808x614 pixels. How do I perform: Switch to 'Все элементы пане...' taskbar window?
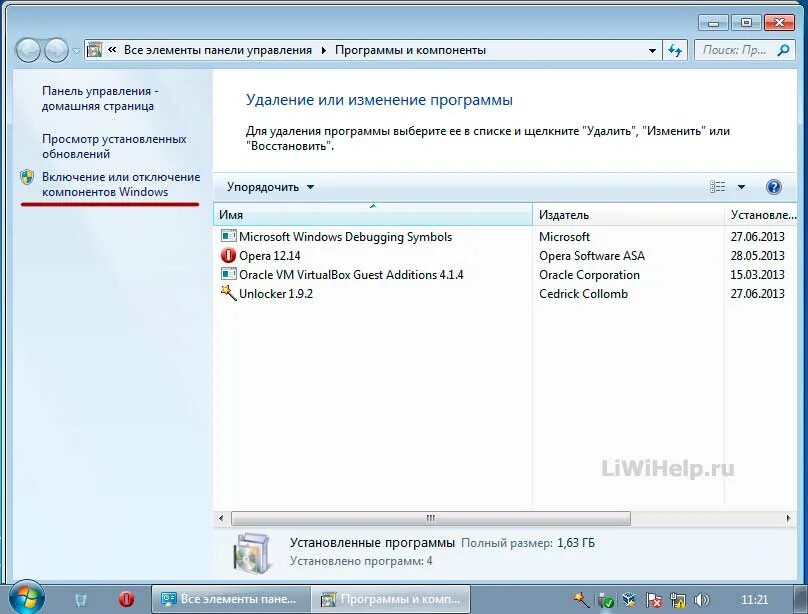click(x=231, y=600)
